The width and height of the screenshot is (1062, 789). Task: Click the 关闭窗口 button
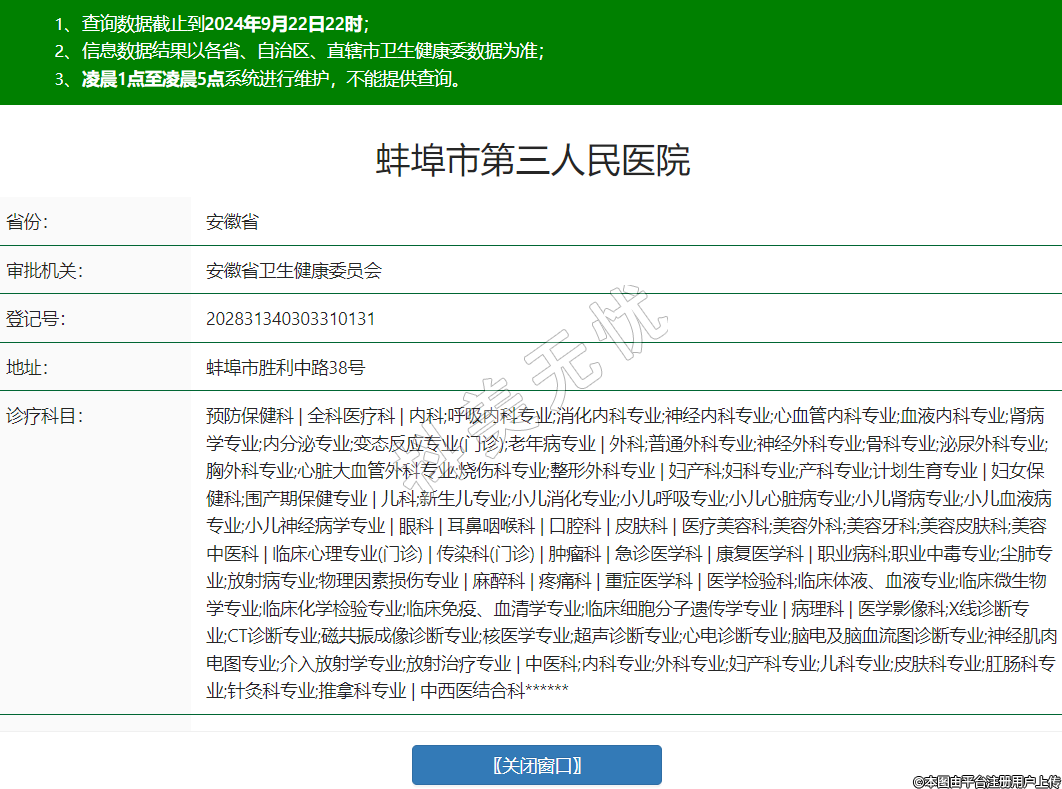click(x=536, y=765)
